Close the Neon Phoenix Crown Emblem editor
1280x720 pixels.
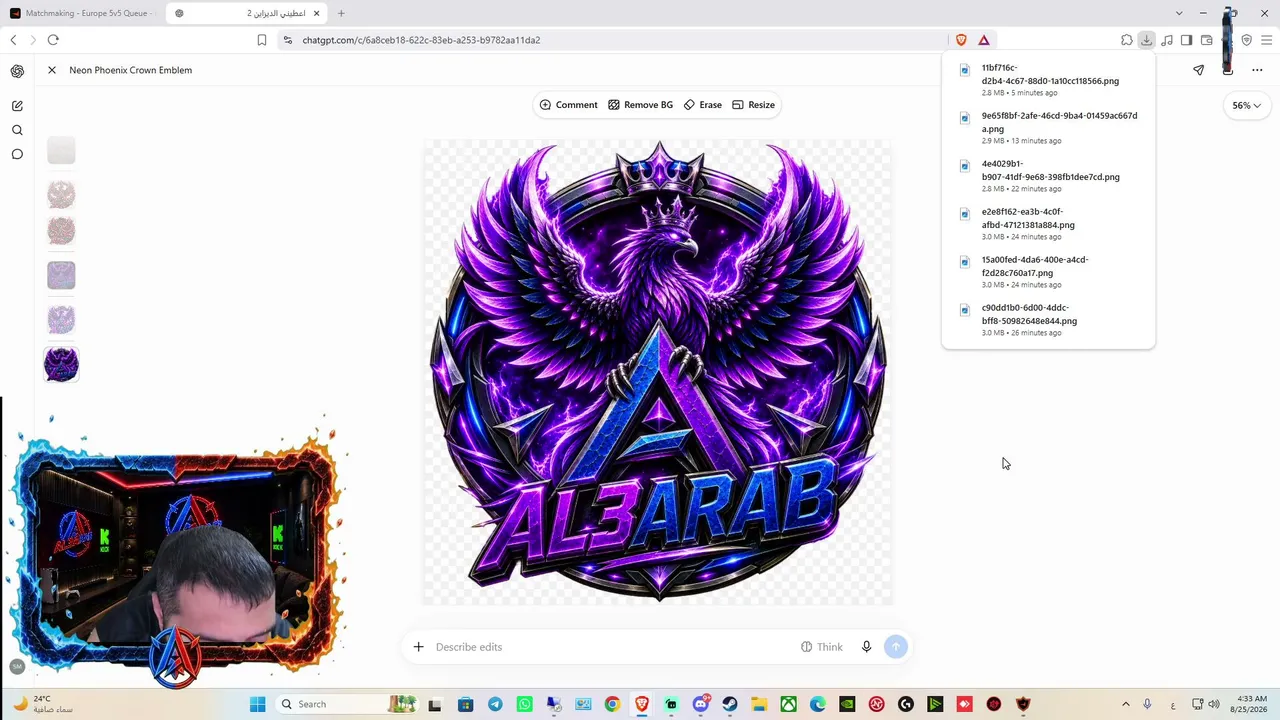point(52,70)
